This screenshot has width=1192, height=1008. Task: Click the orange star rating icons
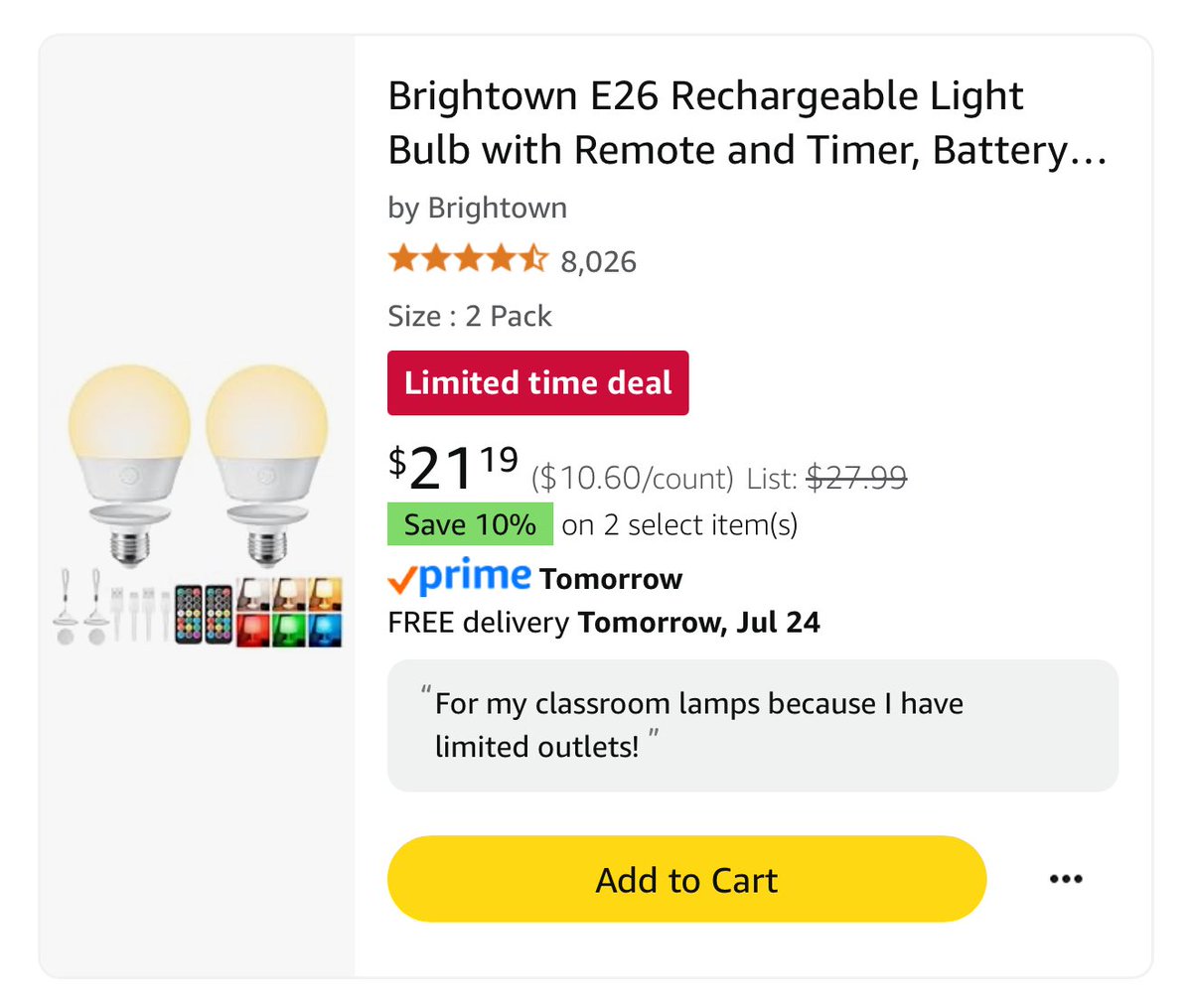468,260
